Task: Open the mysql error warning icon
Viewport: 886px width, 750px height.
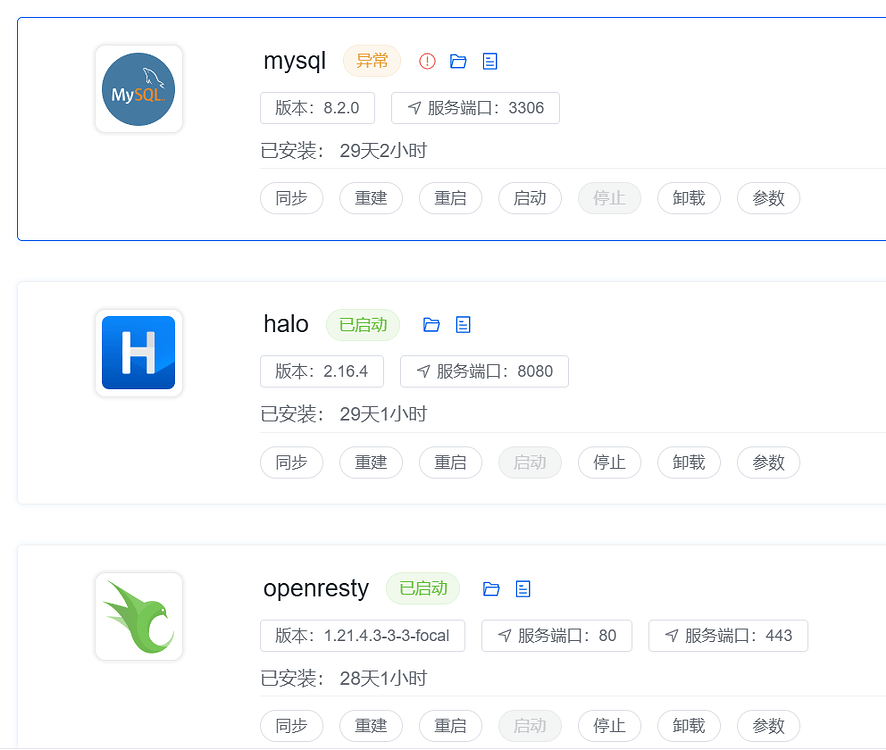Action: 427,60
